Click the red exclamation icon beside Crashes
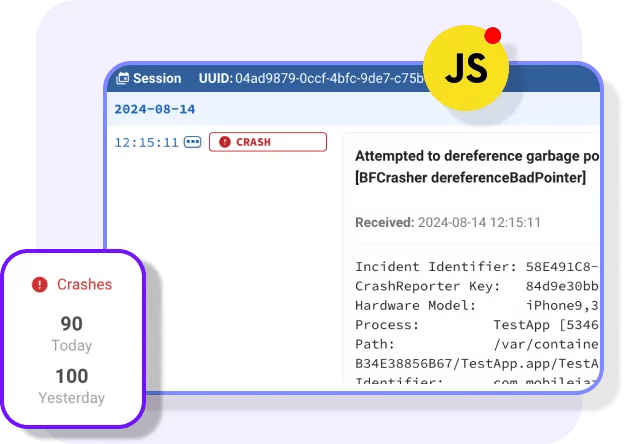624x444 pixels. pyautogui.click(x=40, y=284)
